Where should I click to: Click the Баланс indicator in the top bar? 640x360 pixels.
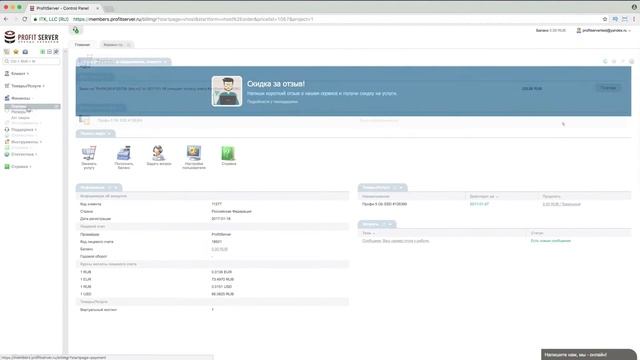pos(551,31)
